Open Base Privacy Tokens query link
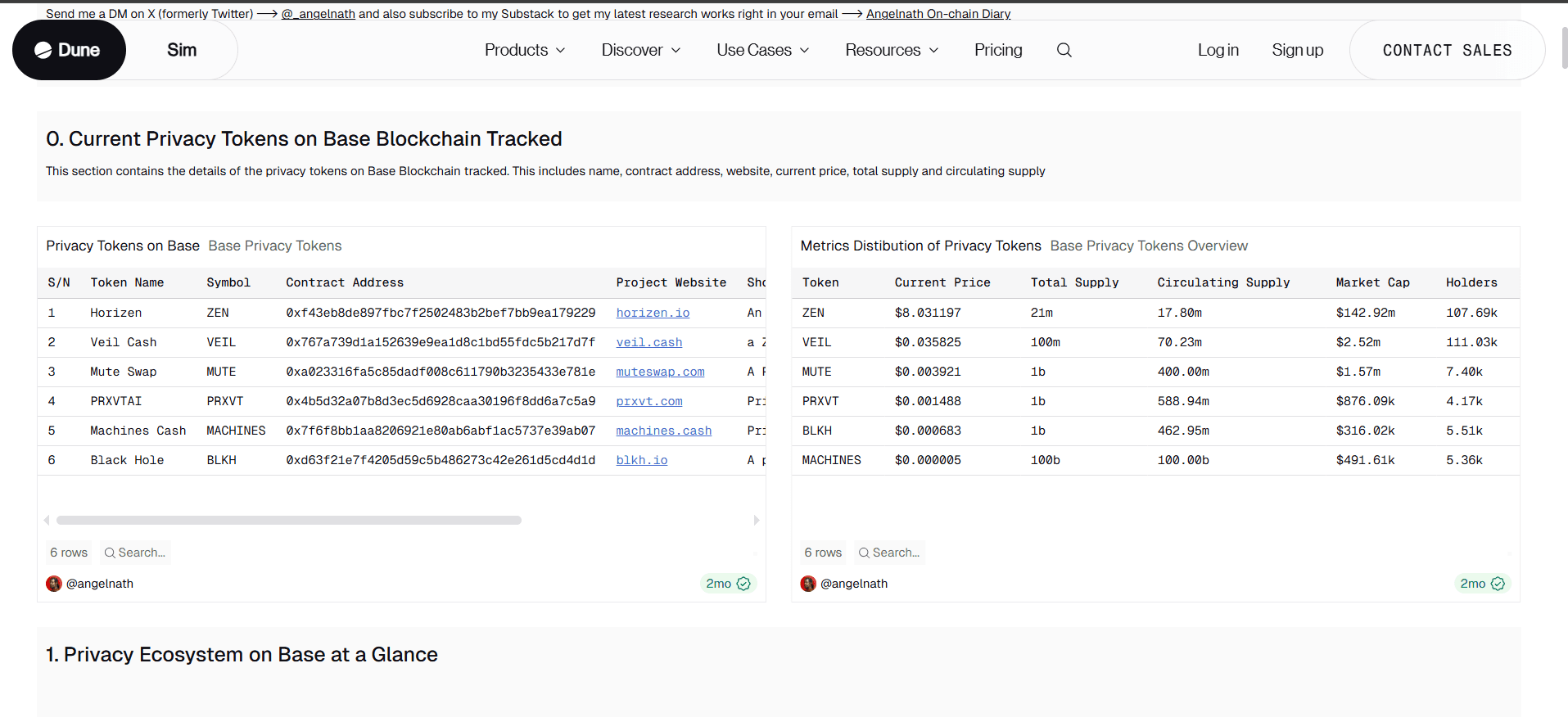Image resolution: width=1568 pixels, height=722 pixels. click(x=275, y=246)
